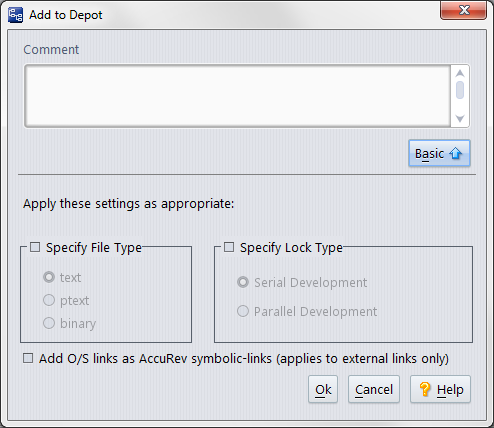This screenshot has width=494, height=428.
Task: Check Add O/S links as symbolic-links option
Action: tap(28, 358)
